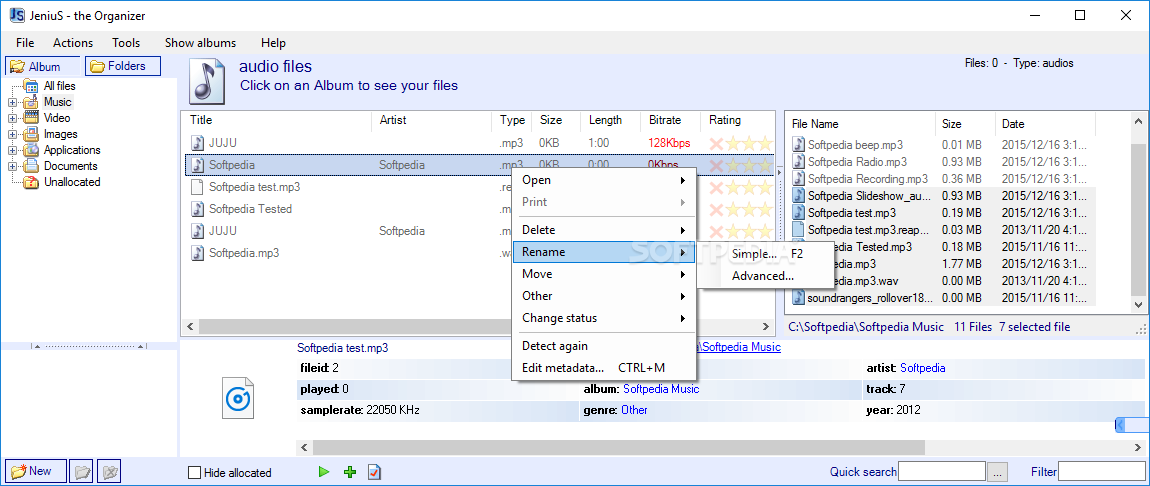1150x486 pixels.
Task: Open the Show albums menu
Action: (200, 43)
